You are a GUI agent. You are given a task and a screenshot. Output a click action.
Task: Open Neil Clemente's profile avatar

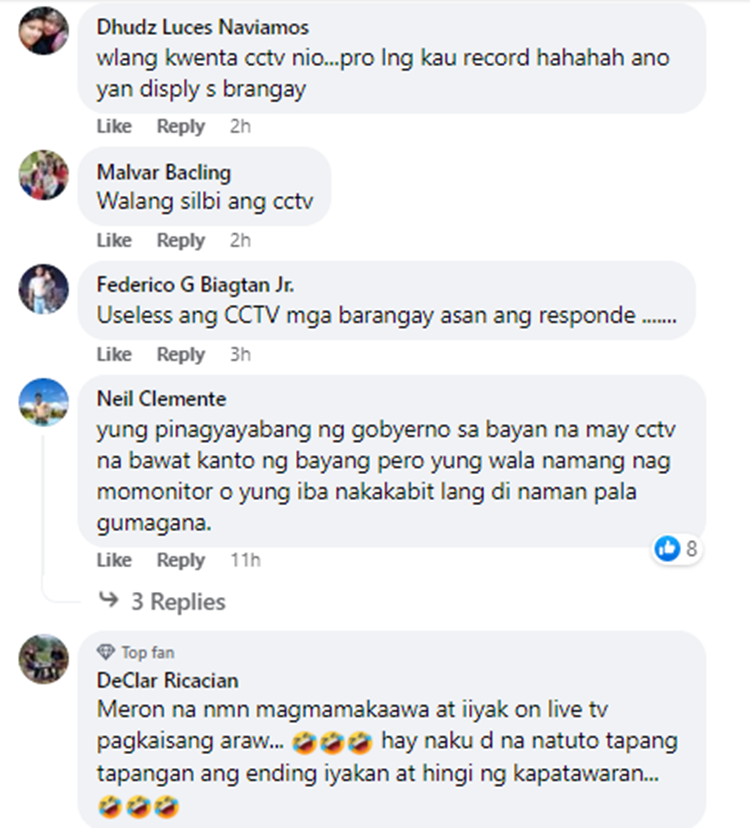tap(43, 402)
